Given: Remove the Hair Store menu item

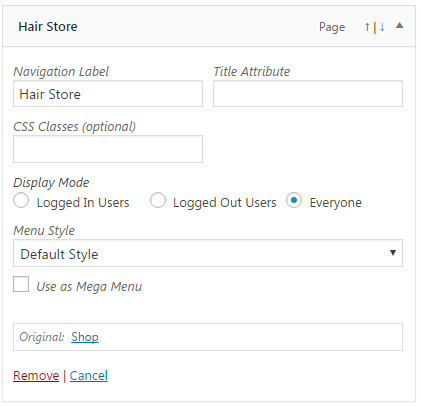Looking at the screenshot, I should click(36, 376).
